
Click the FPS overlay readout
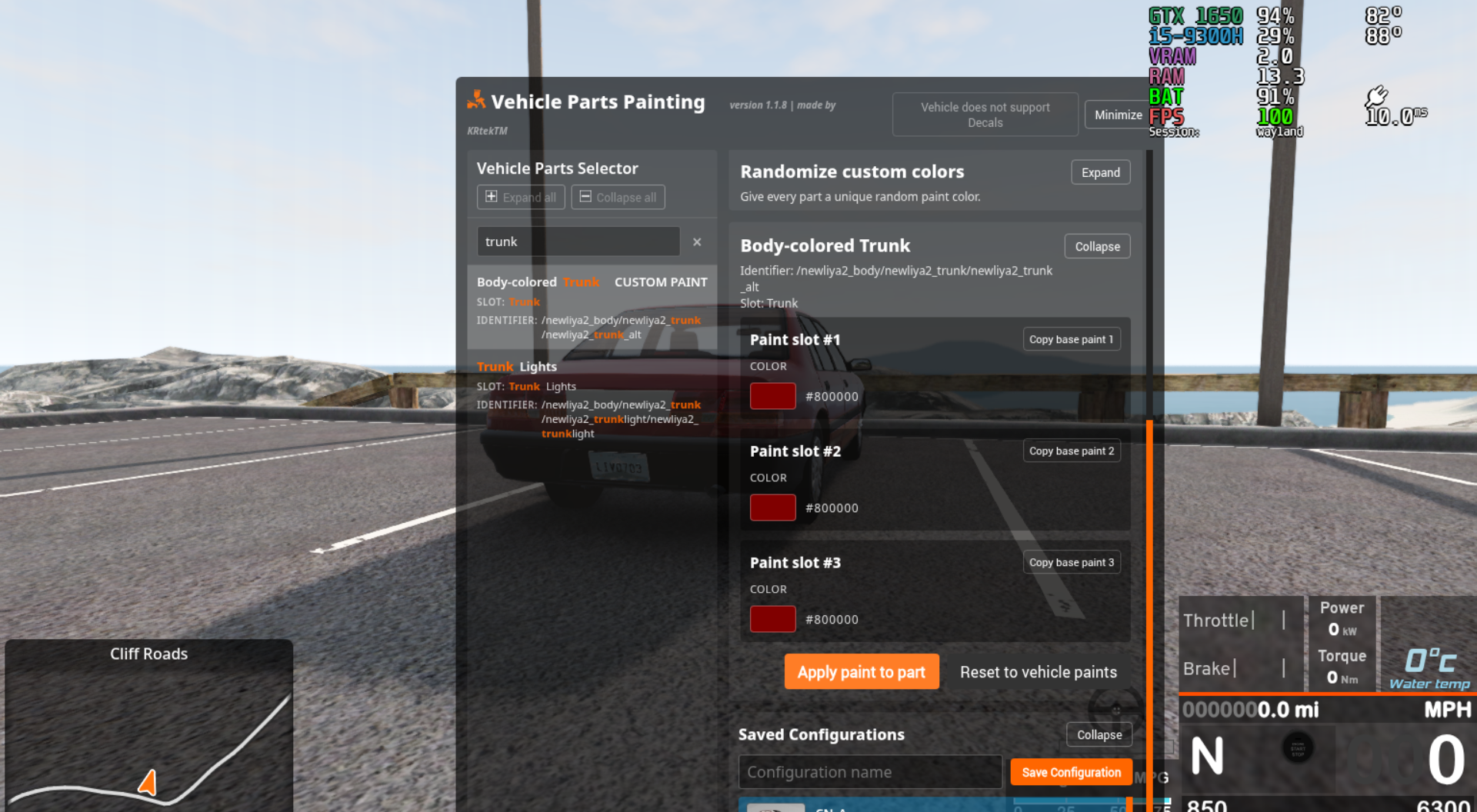[1222, 117]
